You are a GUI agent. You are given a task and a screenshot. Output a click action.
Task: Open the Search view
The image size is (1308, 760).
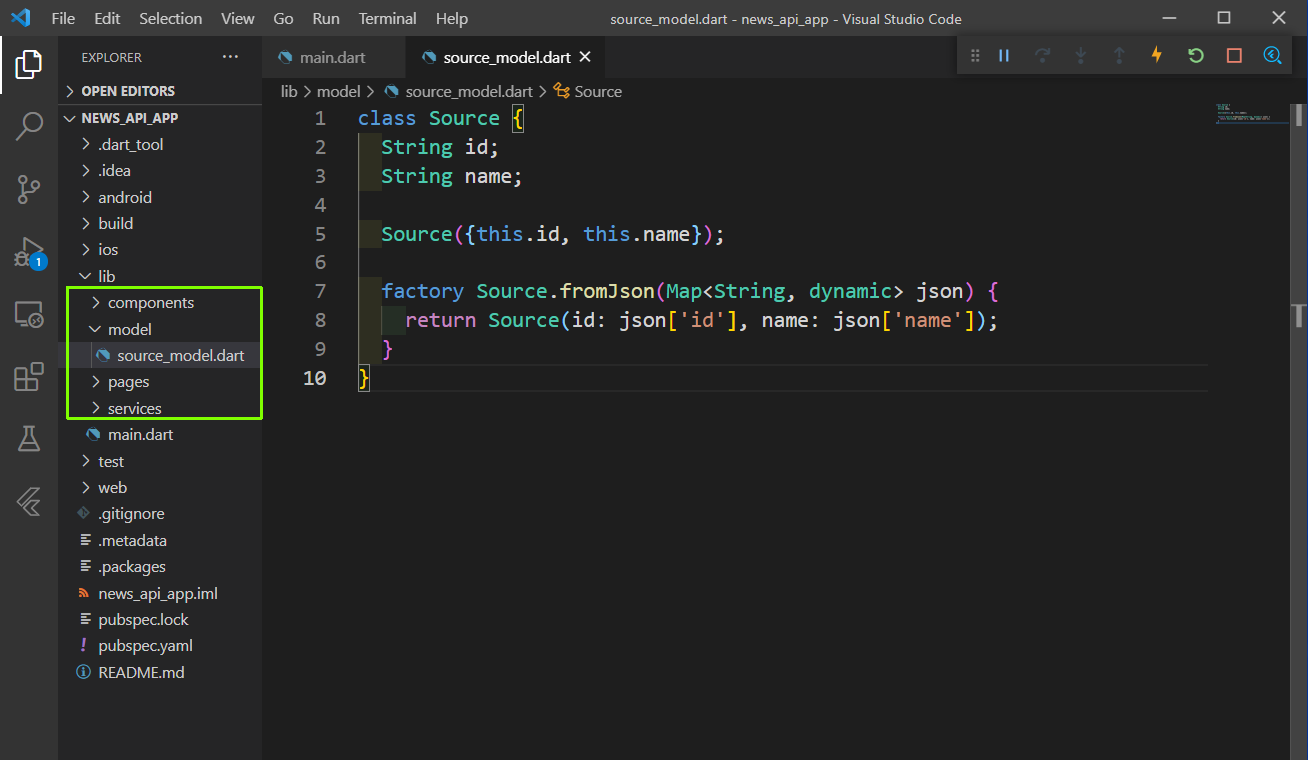[x=29, y=126]
